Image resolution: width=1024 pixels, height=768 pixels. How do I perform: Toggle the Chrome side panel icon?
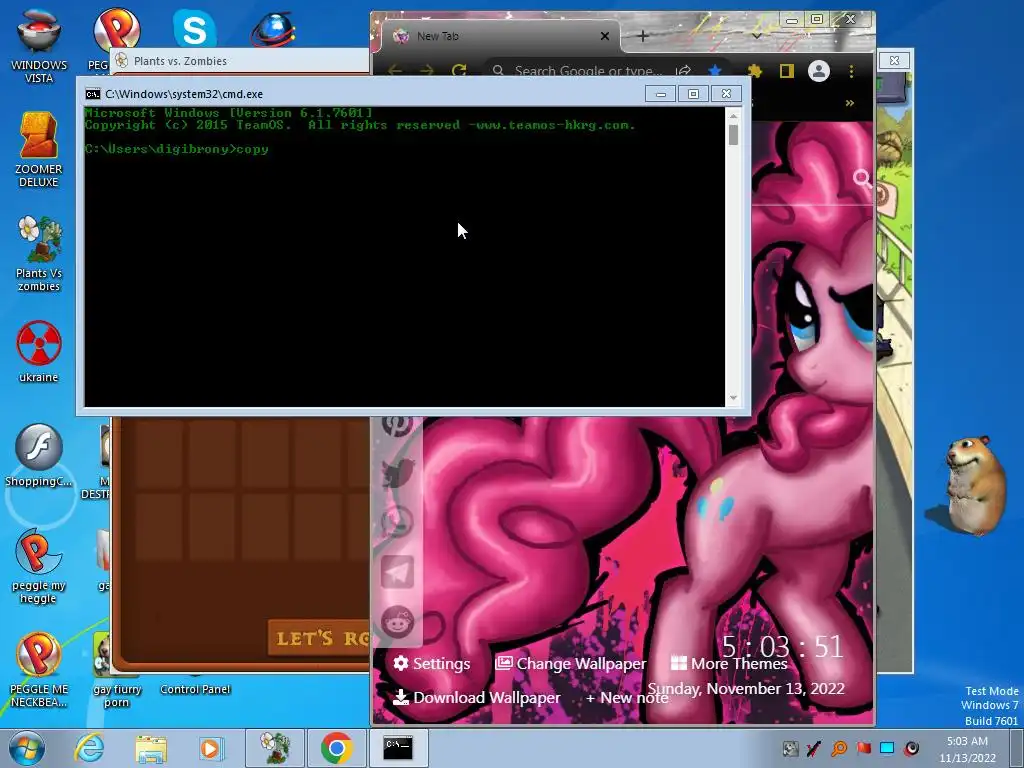click(x=786, y=71)
